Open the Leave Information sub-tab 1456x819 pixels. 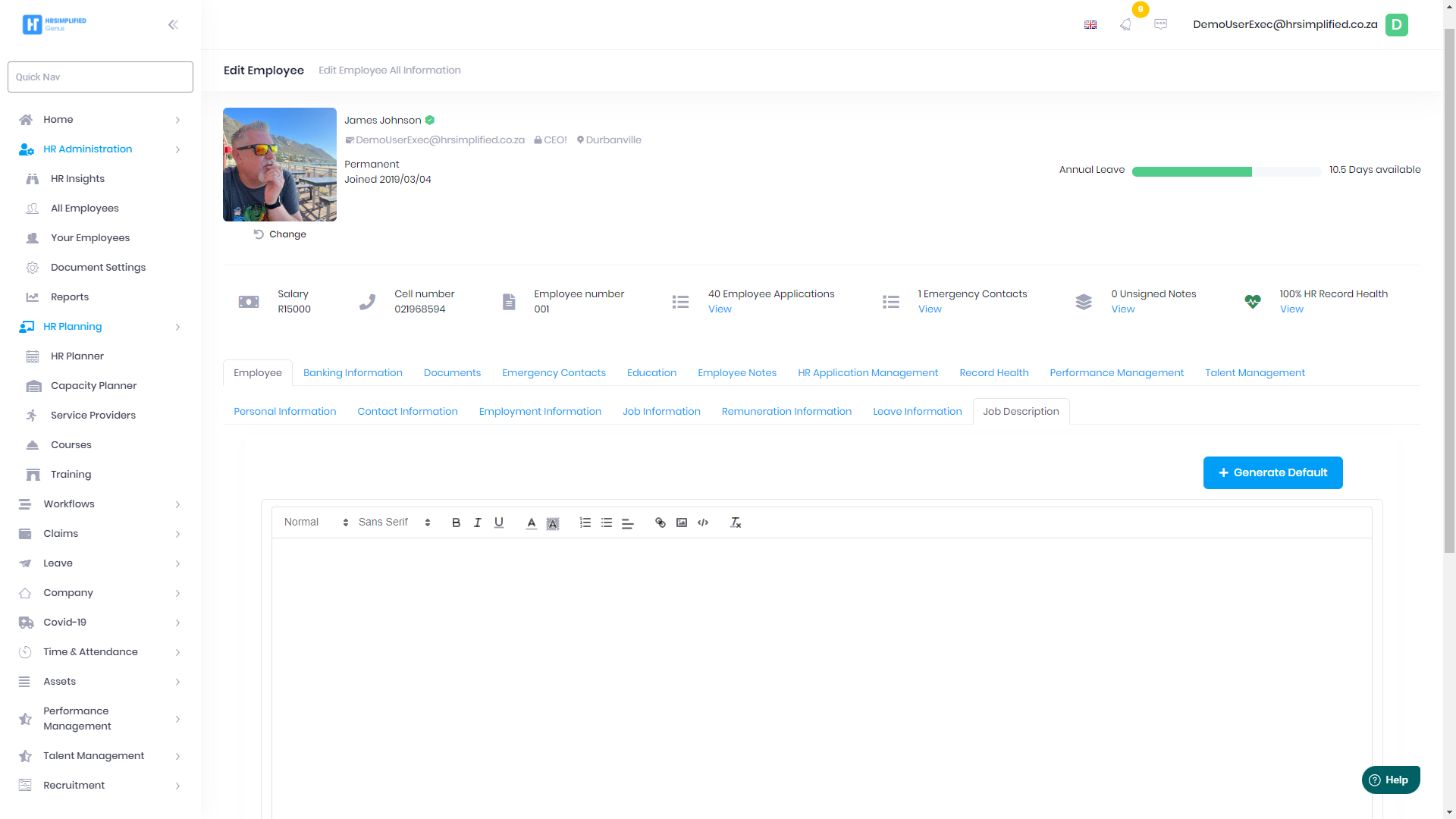point(917,412)
